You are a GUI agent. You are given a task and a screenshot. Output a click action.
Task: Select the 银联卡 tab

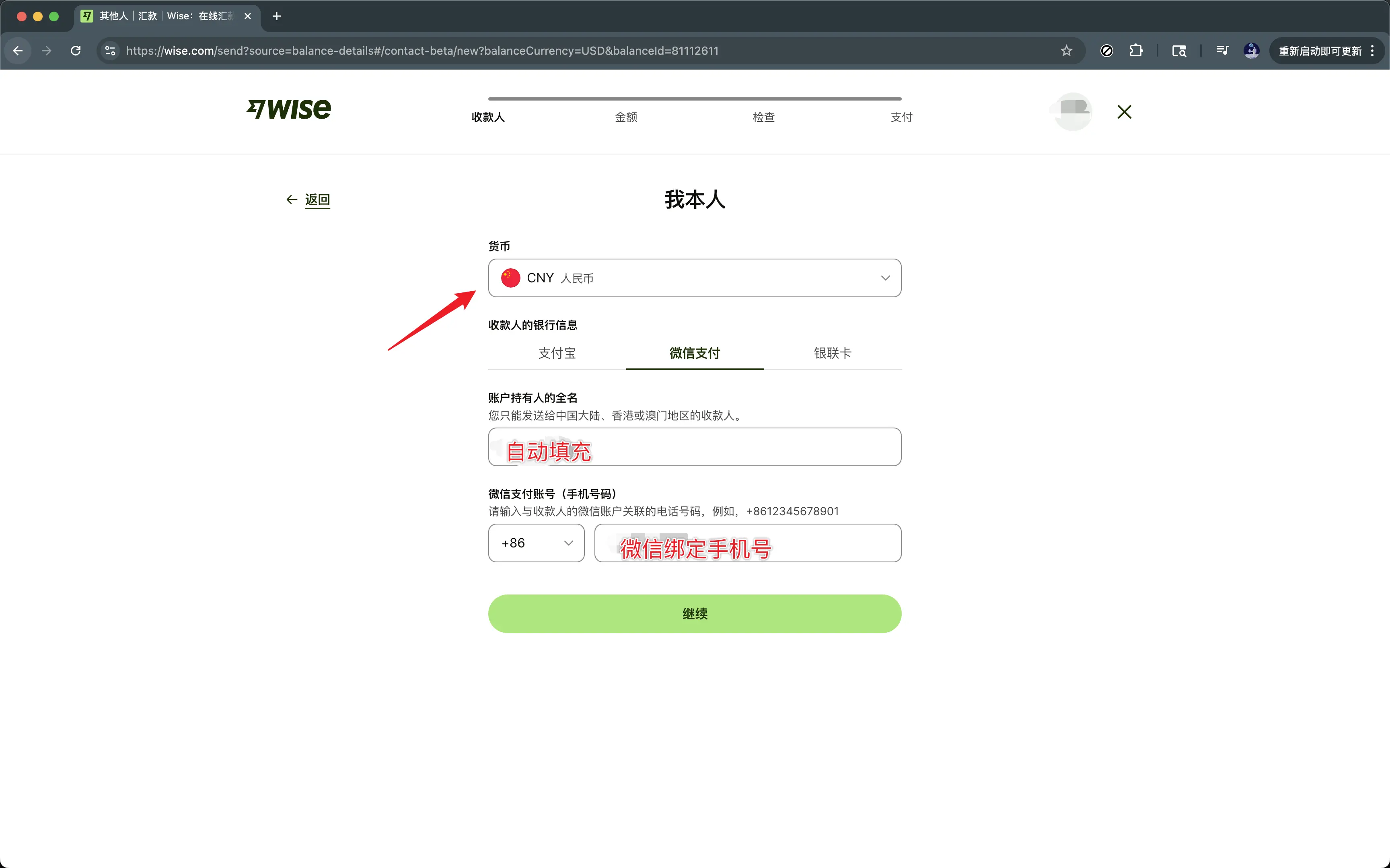click(x=832, y=353)
